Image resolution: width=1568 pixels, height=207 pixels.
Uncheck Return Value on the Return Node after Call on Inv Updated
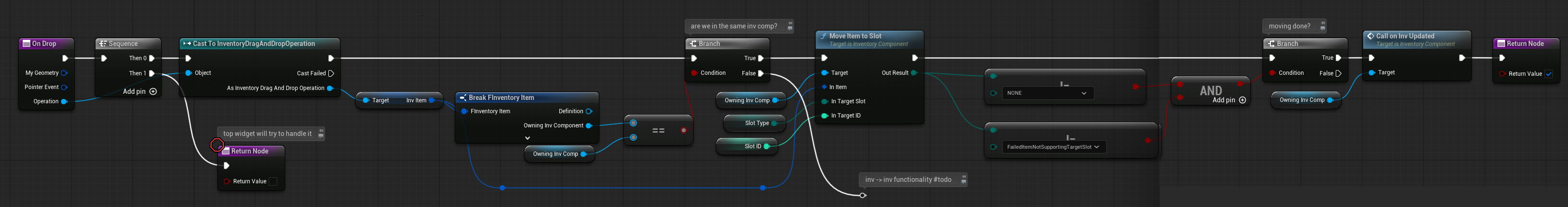click(1549, 74)
